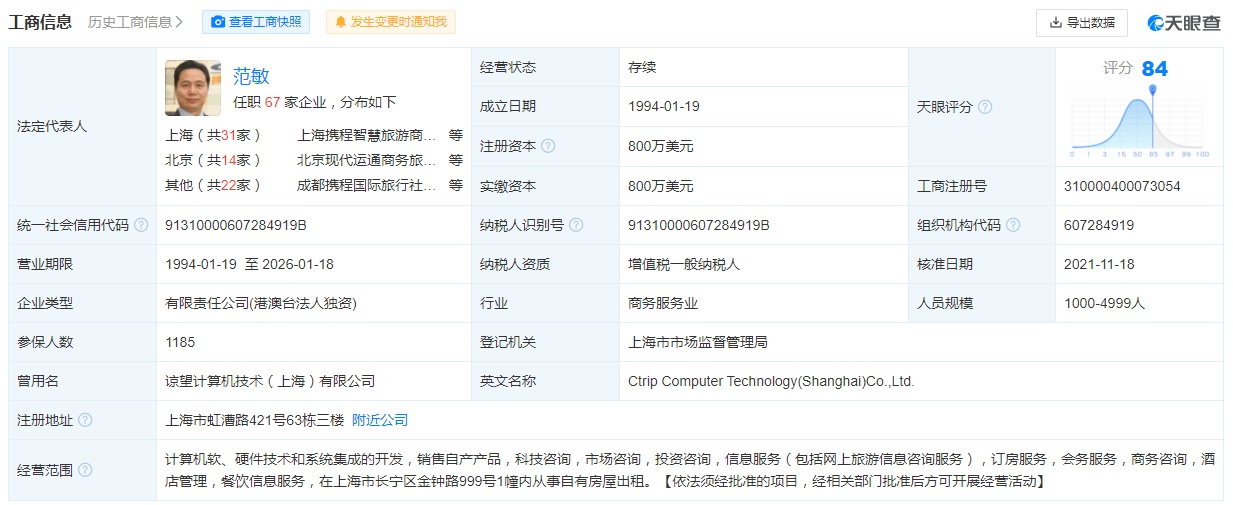Viewport: 1233px width, 505px height.
Task: Click 上海市市场监督管理局 registration authority
Action: tap(697, 342)
